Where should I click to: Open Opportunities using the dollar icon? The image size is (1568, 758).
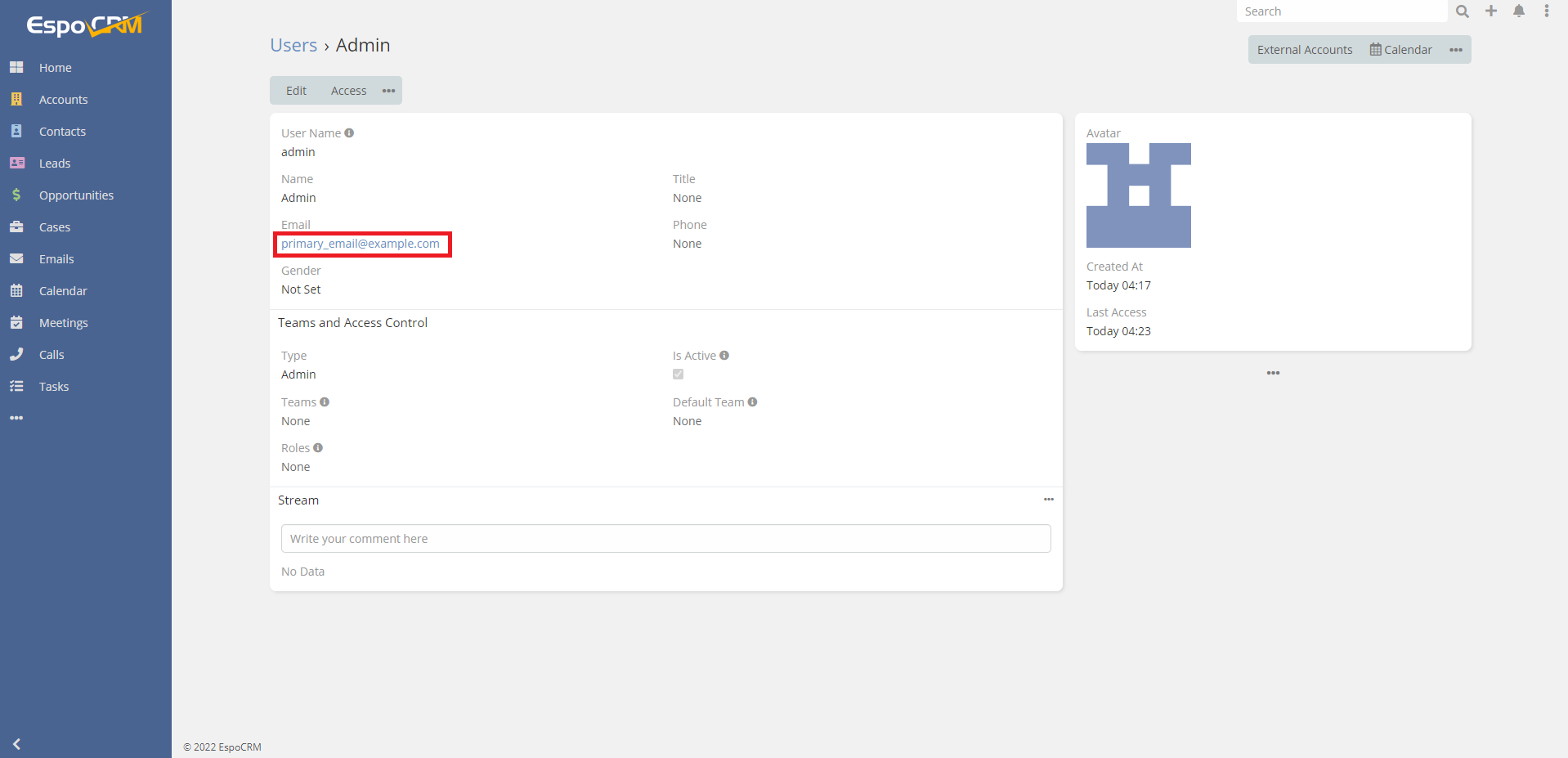point(17,195)
